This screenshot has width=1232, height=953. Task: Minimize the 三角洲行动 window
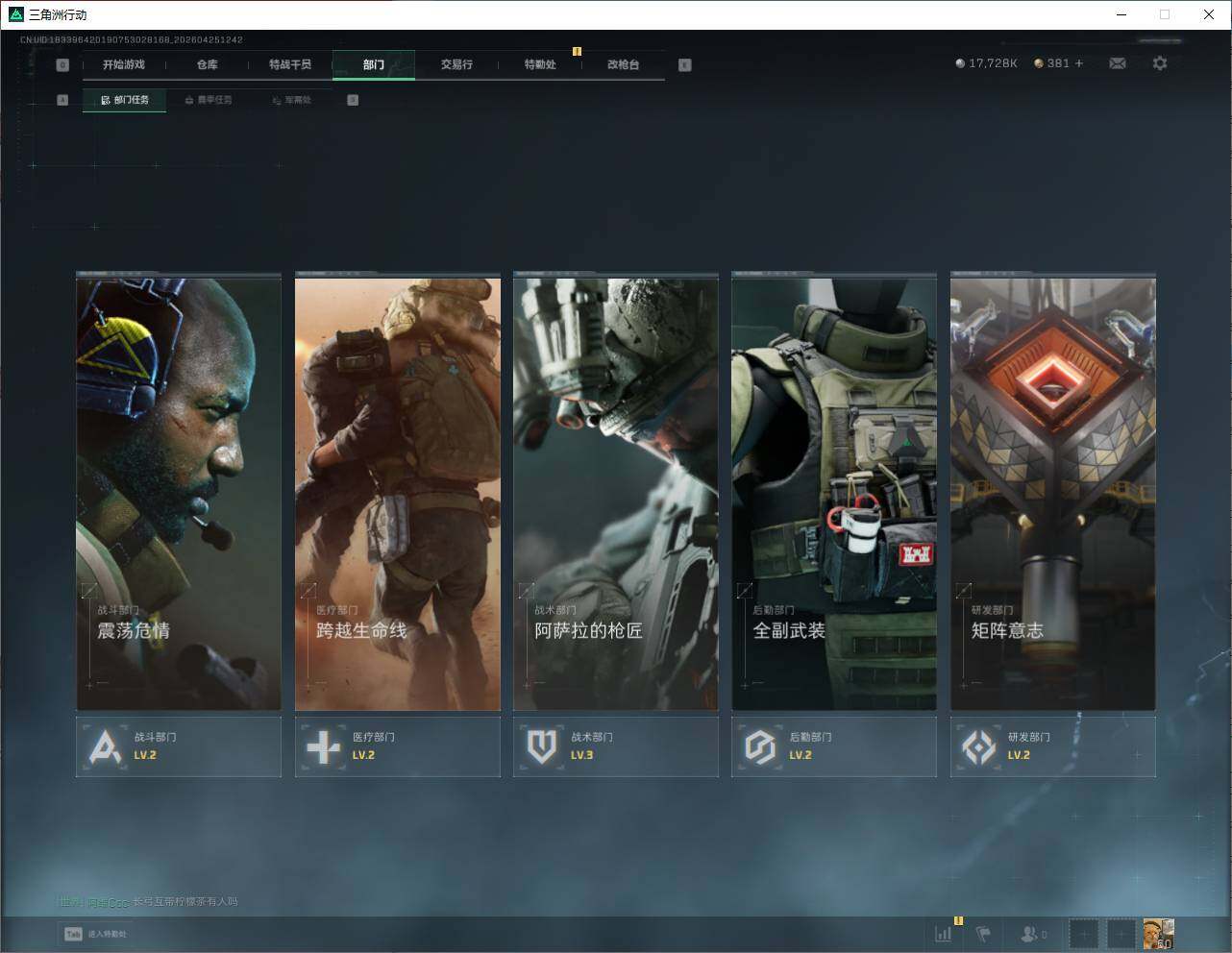tap(1121, 14)
